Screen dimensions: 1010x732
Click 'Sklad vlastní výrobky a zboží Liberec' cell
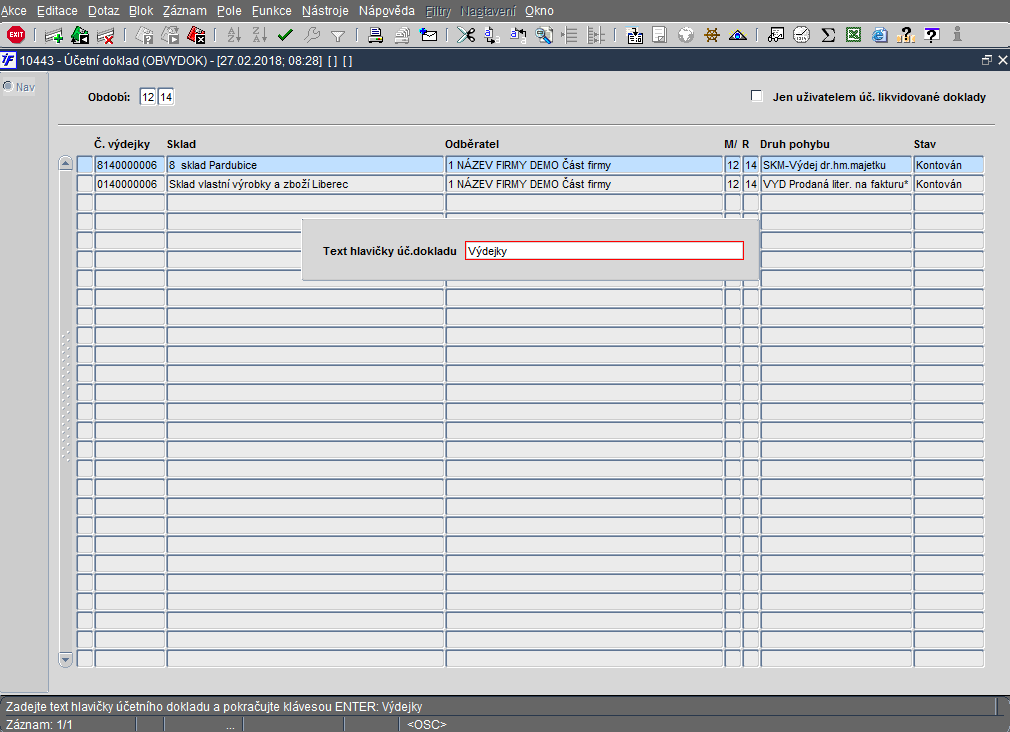(x=305, y=184)
